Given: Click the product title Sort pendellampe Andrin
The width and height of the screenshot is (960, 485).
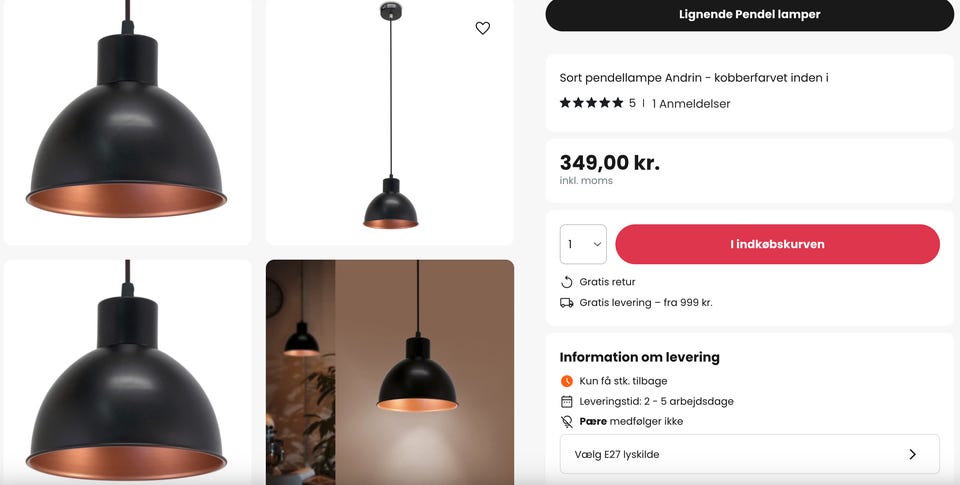Looking at the screenshot, I should pyautogui.click(x=694, y=77).
